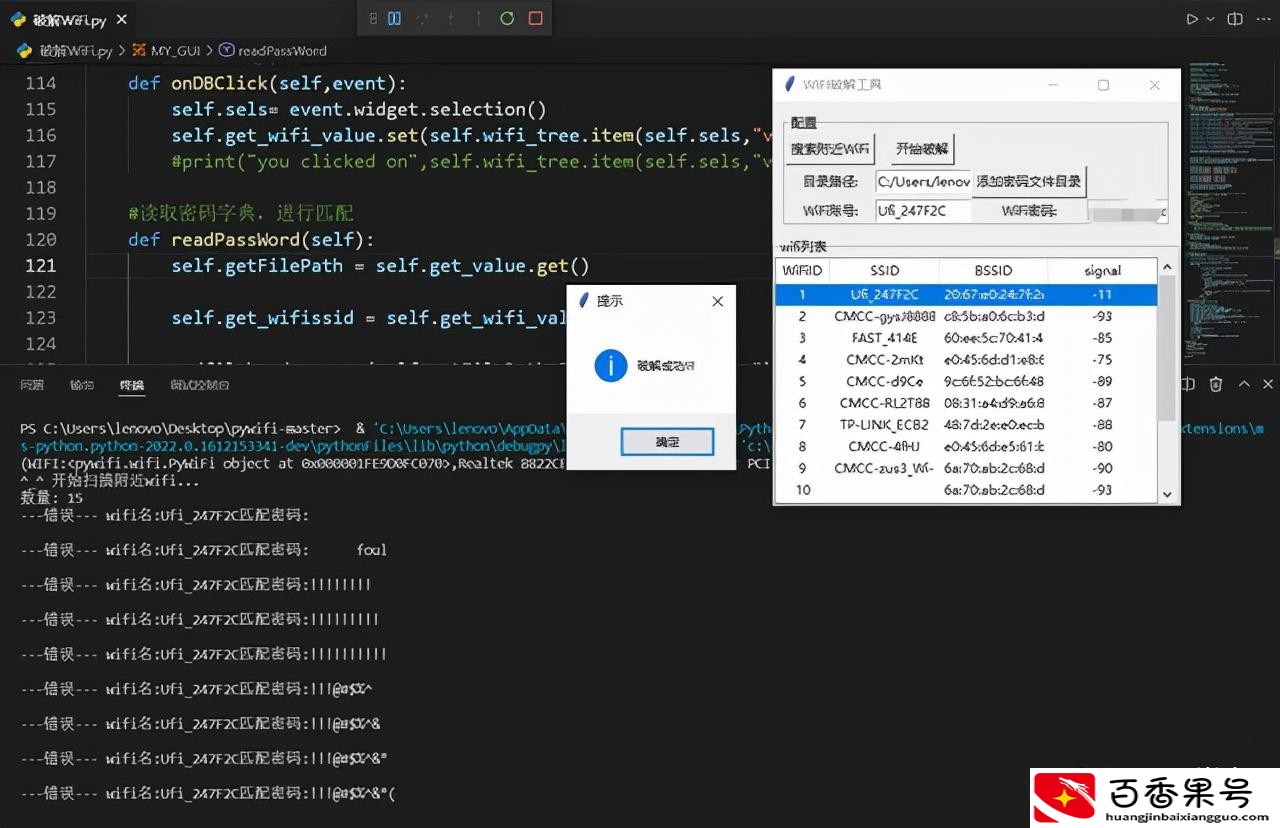The height and width of the screenshot is (828, 1280).
Task: Pause debugging from the debug toolbar
Action: point(394,18)
